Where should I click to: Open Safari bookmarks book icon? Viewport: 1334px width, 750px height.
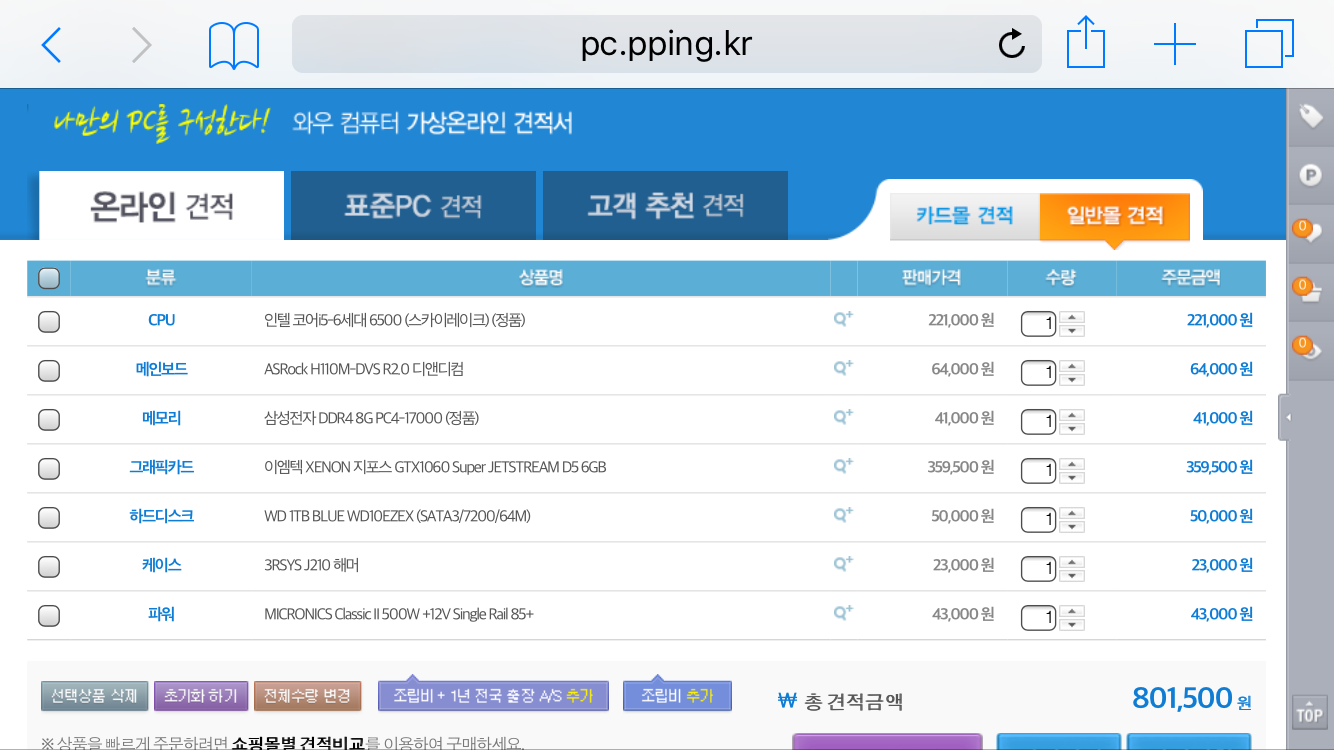(234, 46)
